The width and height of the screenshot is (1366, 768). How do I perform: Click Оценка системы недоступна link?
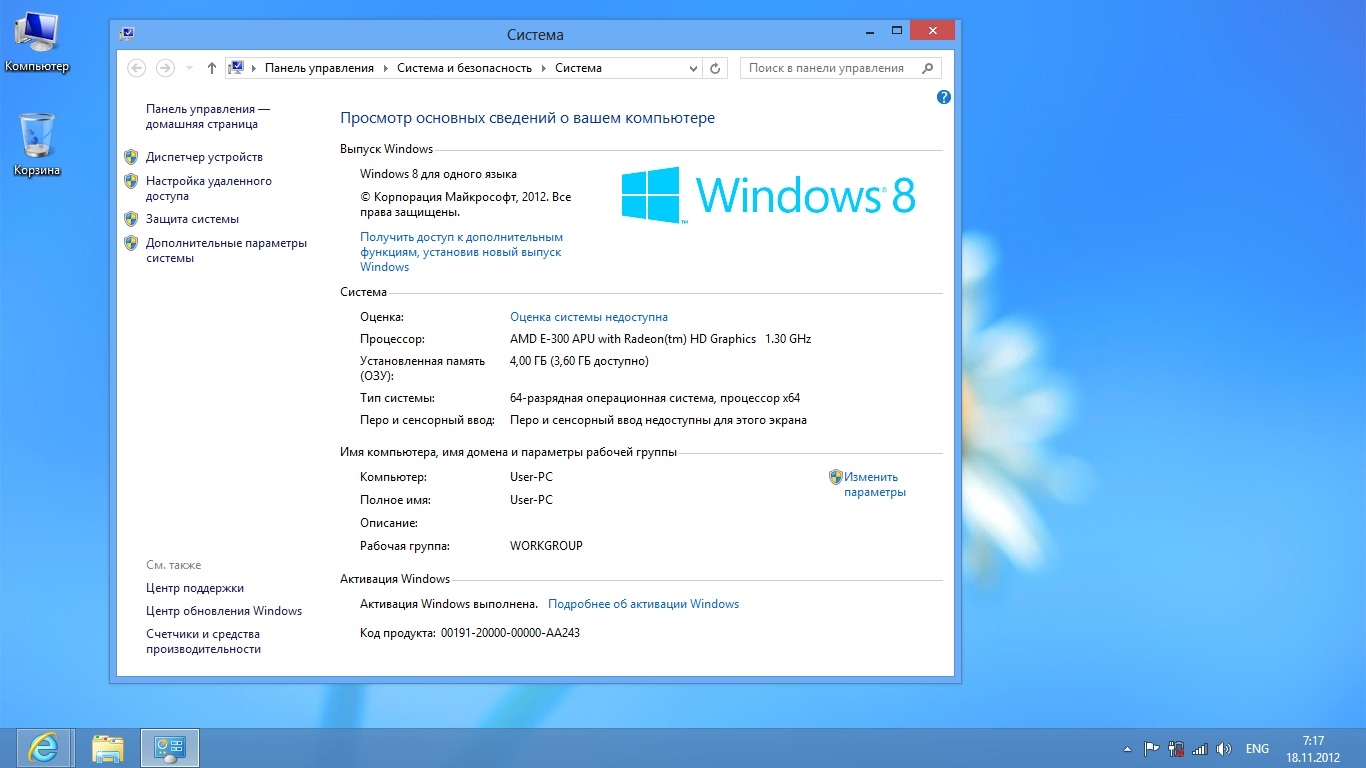589,317
